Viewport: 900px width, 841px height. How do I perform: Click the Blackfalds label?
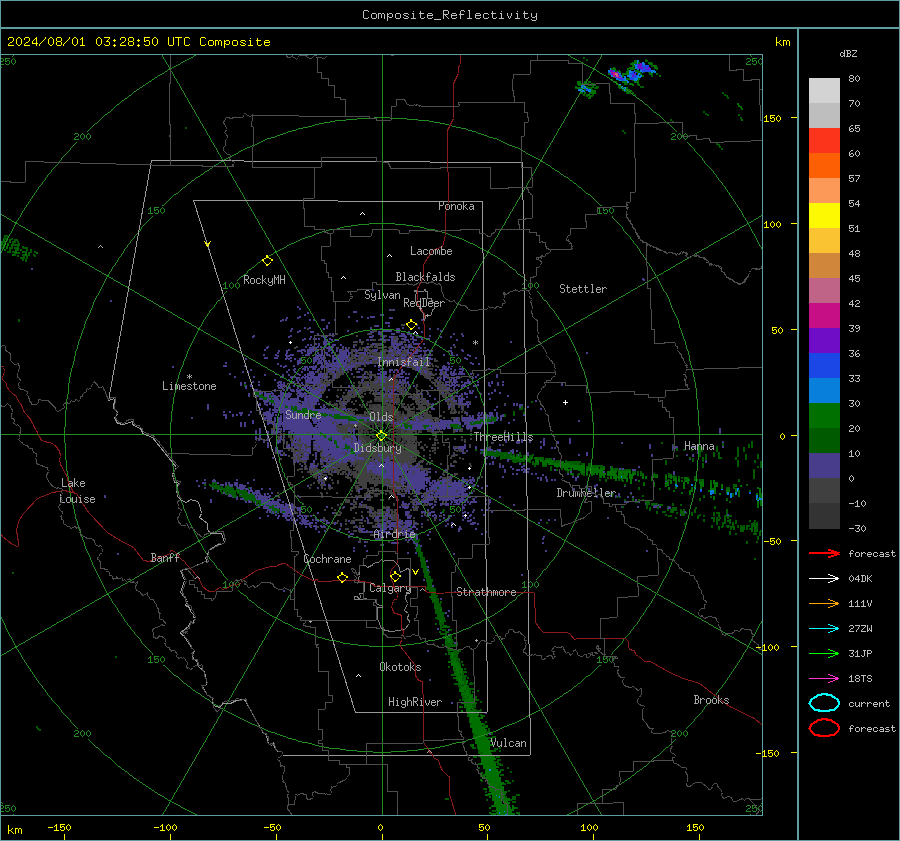[x=425, y=277]
